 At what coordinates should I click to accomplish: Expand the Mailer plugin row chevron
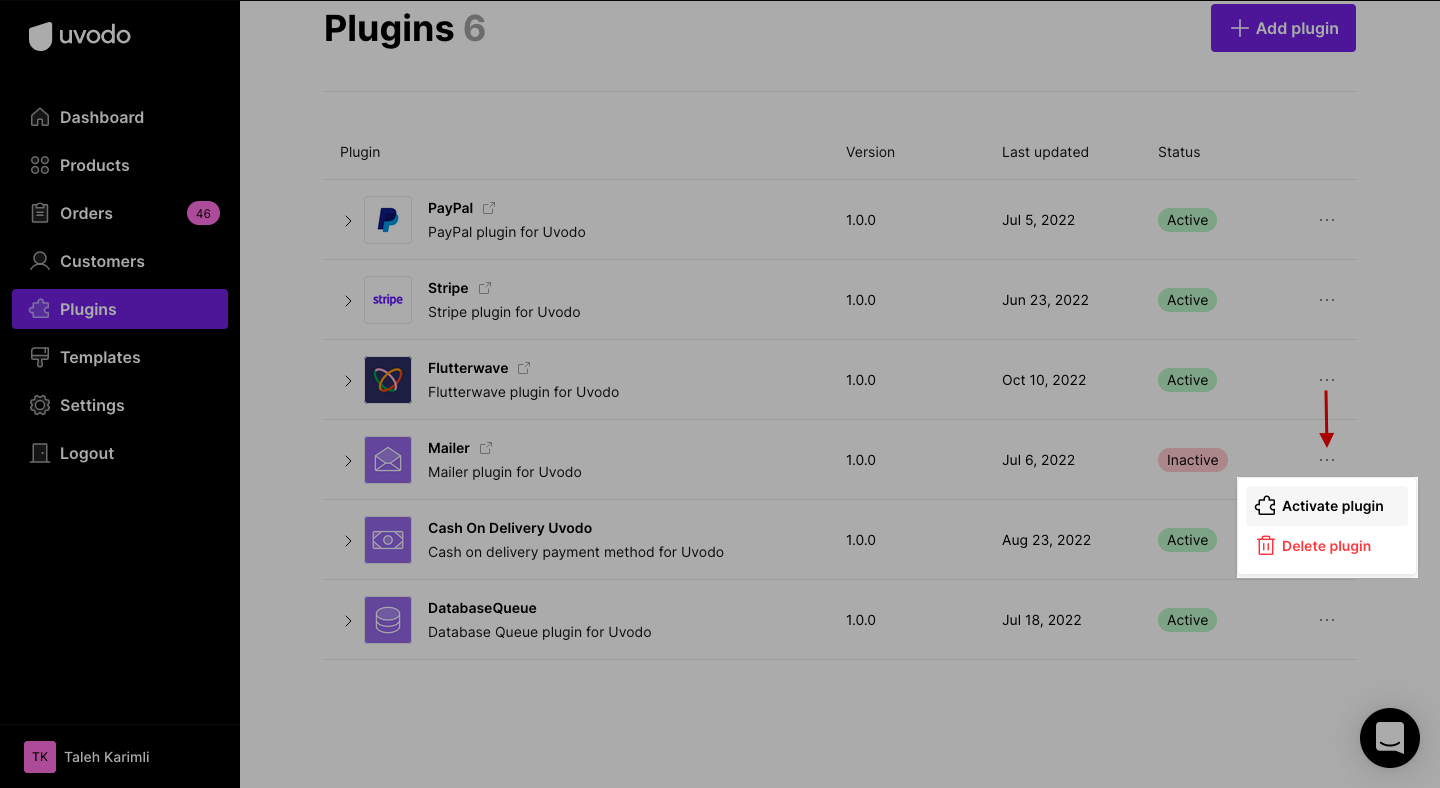[x=348, y=460]
